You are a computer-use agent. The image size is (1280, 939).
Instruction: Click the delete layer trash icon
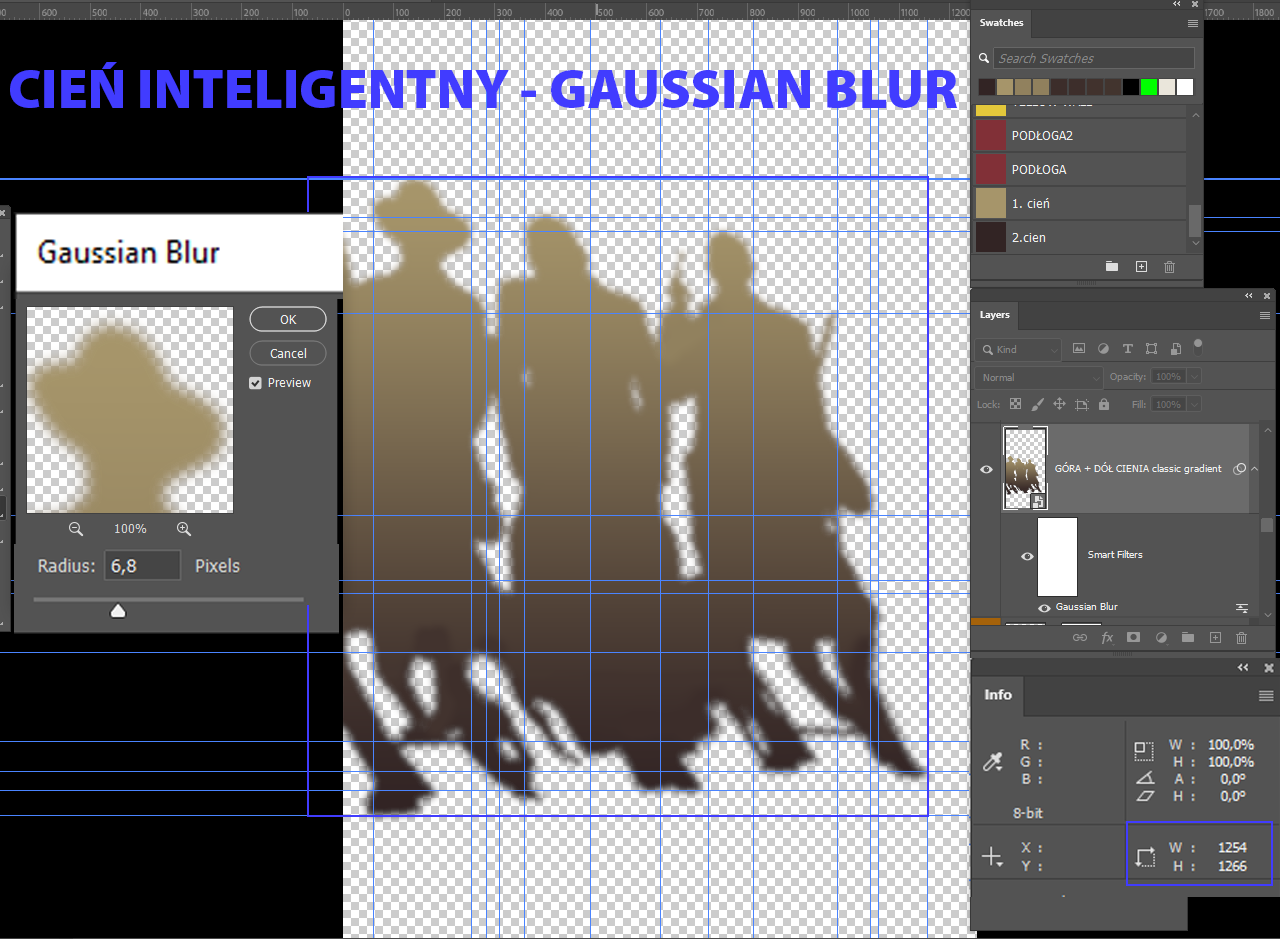coord(1241,638)
